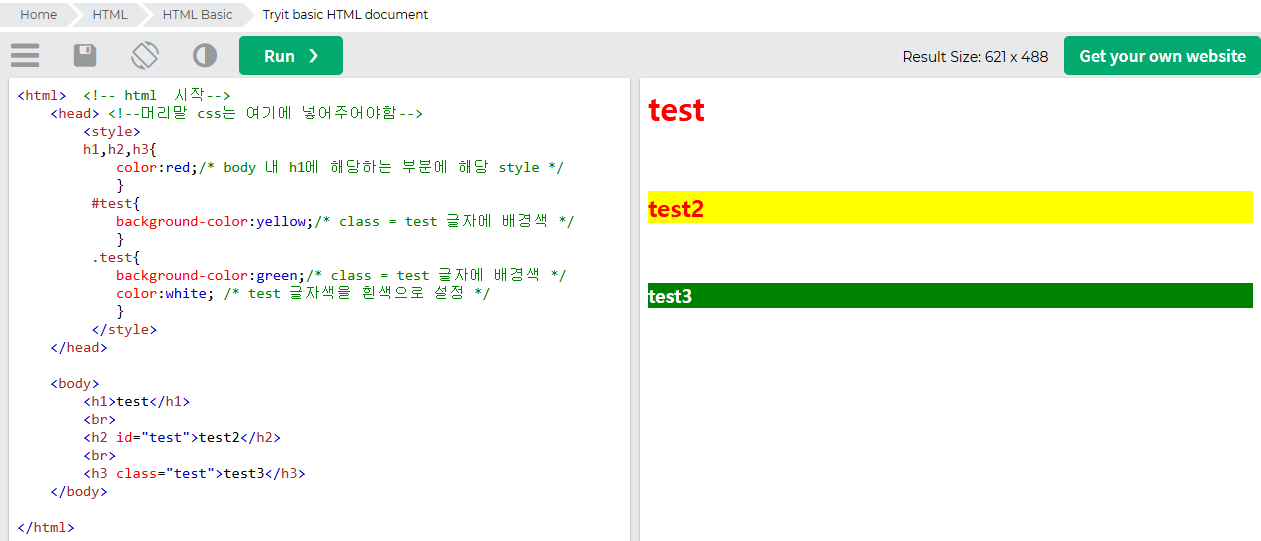
Task: Click the h3 class="test" code line
Action: pyautogui.click(x=194, y=473)
